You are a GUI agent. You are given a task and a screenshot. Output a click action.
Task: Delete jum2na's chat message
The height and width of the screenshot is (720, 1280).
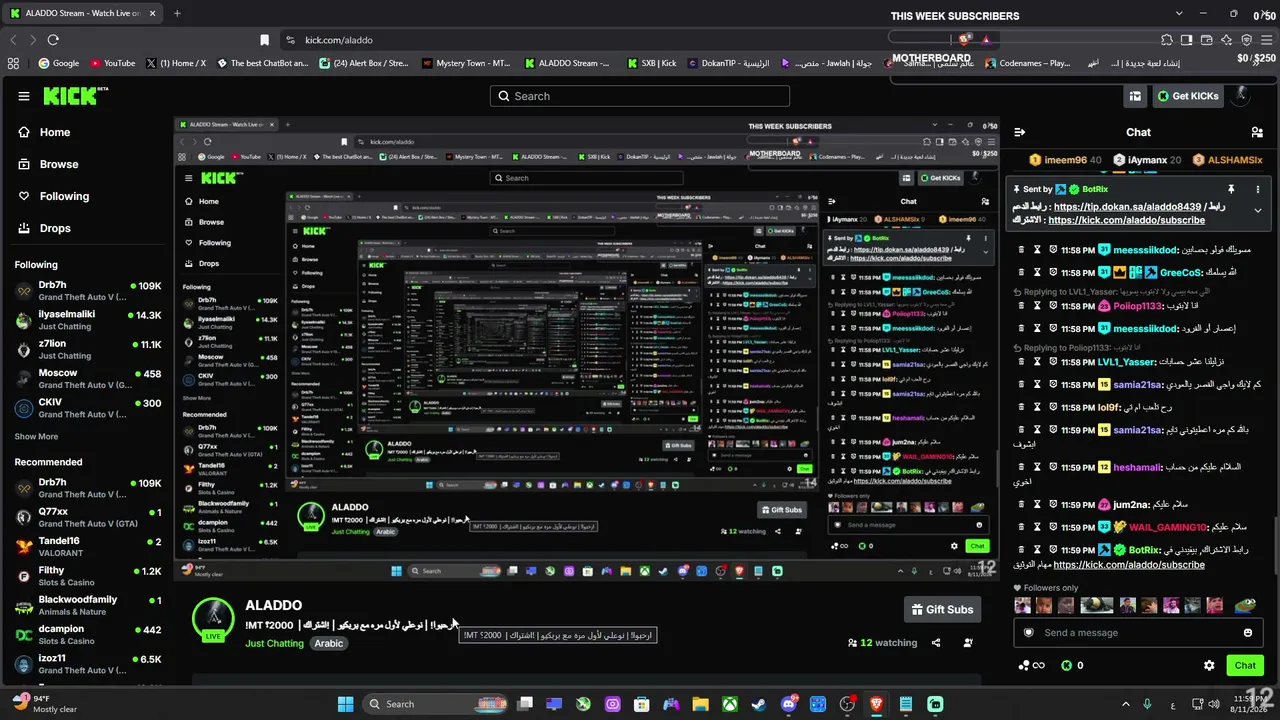pos(1021,505)
